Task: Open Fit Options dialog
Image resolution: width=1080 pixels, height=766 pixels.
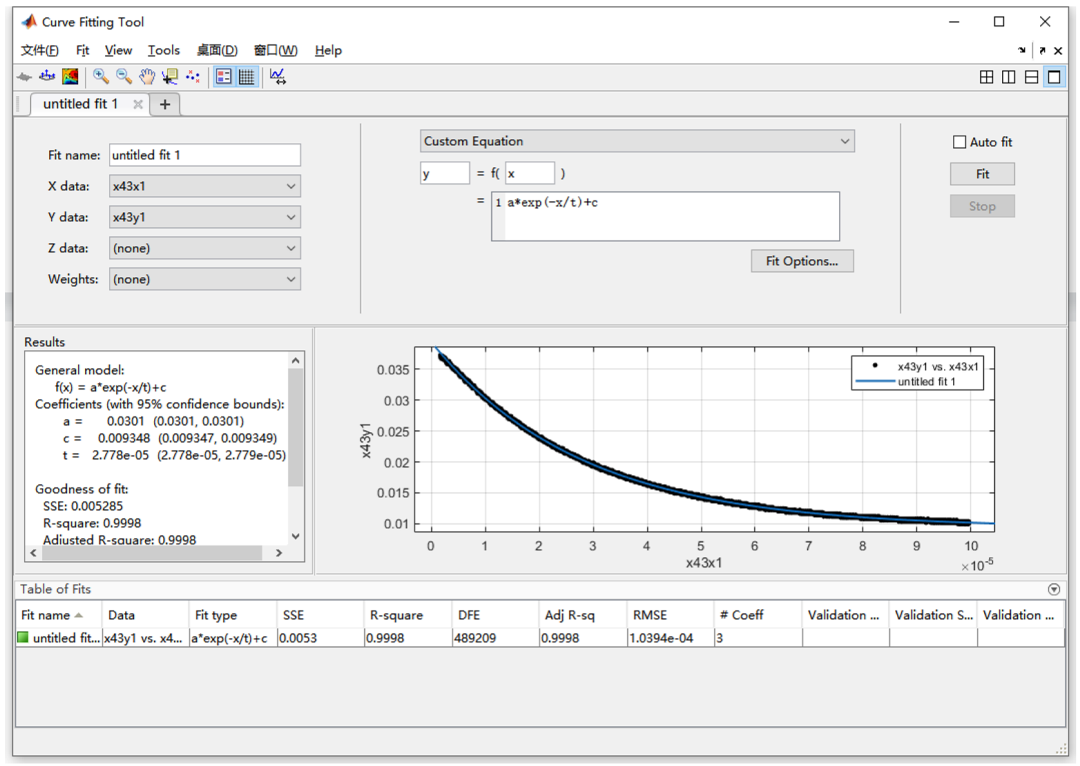Action: 802,261
